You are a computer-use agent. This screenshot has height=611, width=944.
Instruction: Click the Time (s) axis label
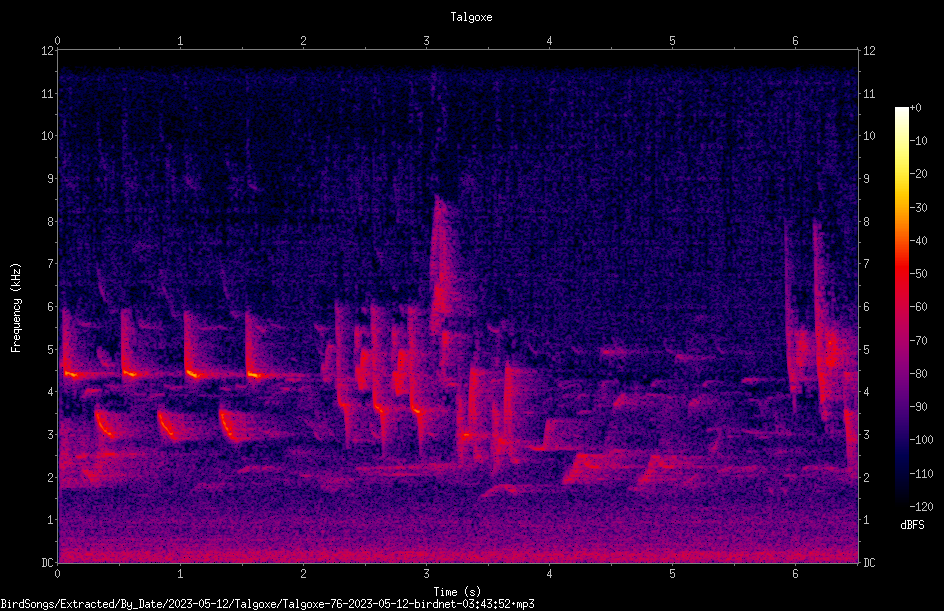tap(457, 592)
